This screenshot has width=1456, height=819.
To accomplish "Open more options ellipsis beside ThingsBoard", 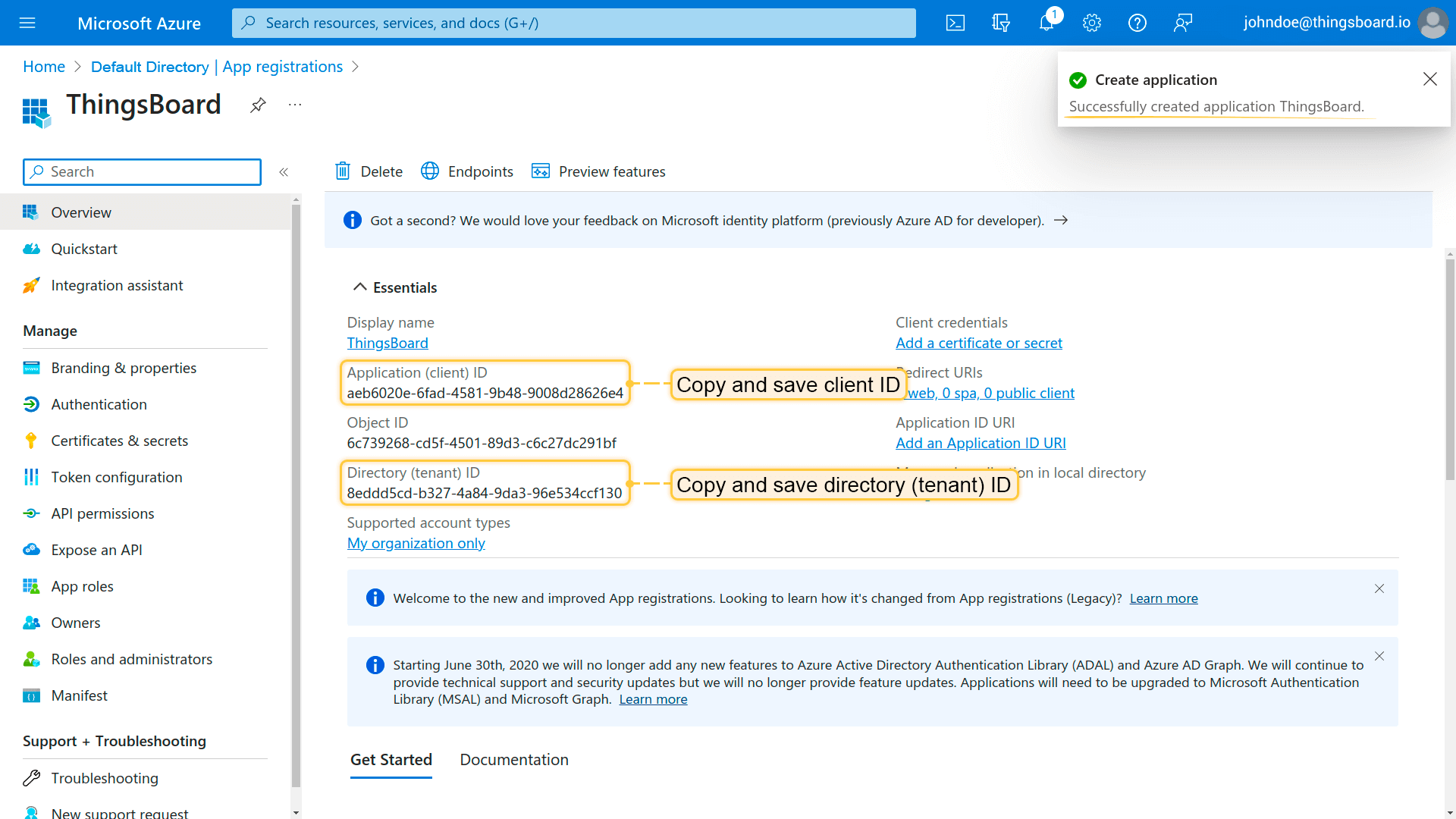I will [295, 105].
